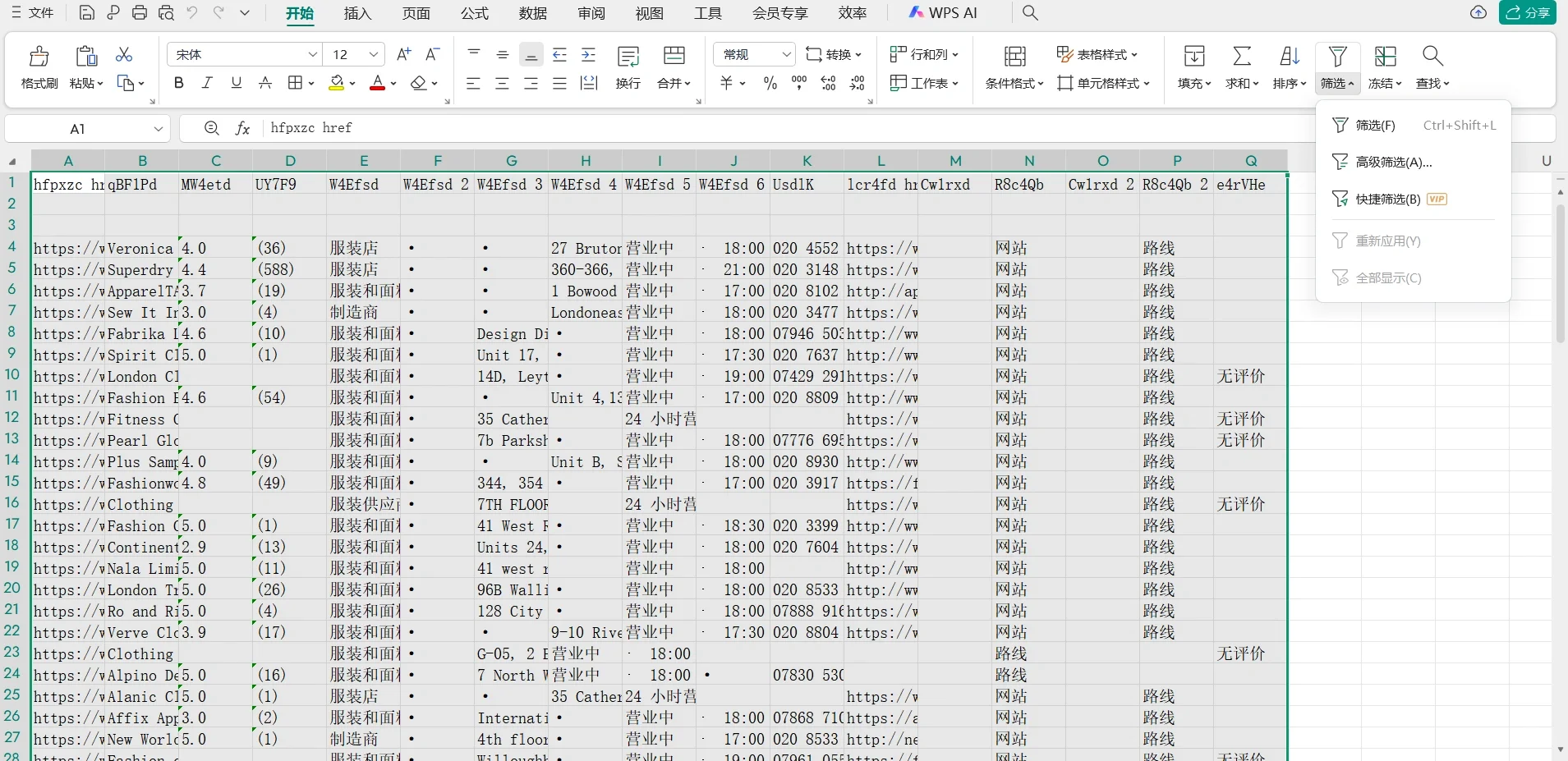
Task: Apply Freeze Panes (冻结)
Action: 1386,67
